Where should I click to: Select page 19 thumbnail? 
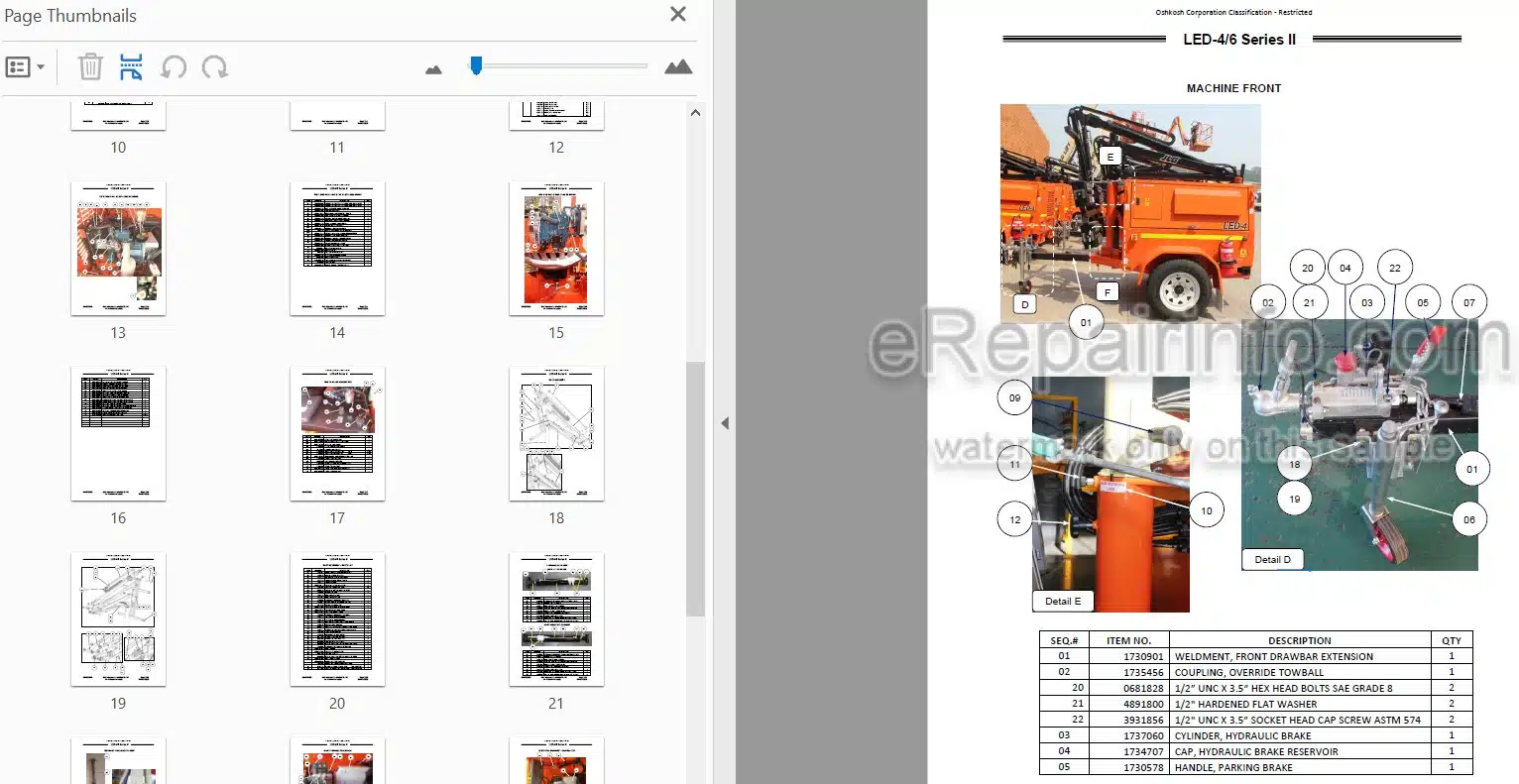click(118, 619)
